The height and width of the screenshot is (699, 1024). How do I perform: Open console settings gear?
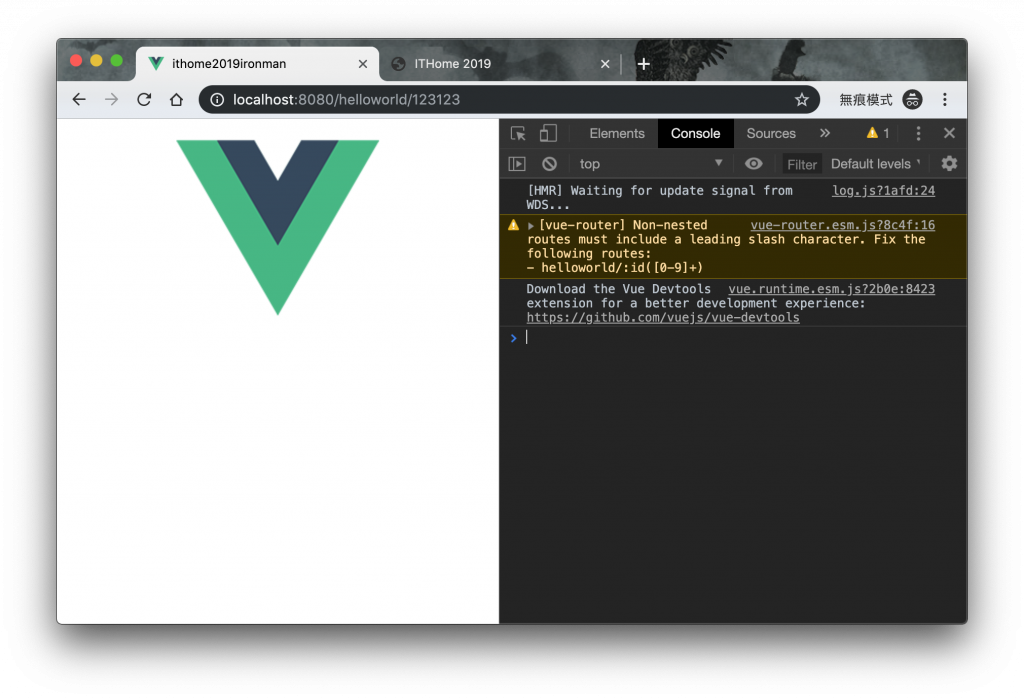tap(949, 163)
